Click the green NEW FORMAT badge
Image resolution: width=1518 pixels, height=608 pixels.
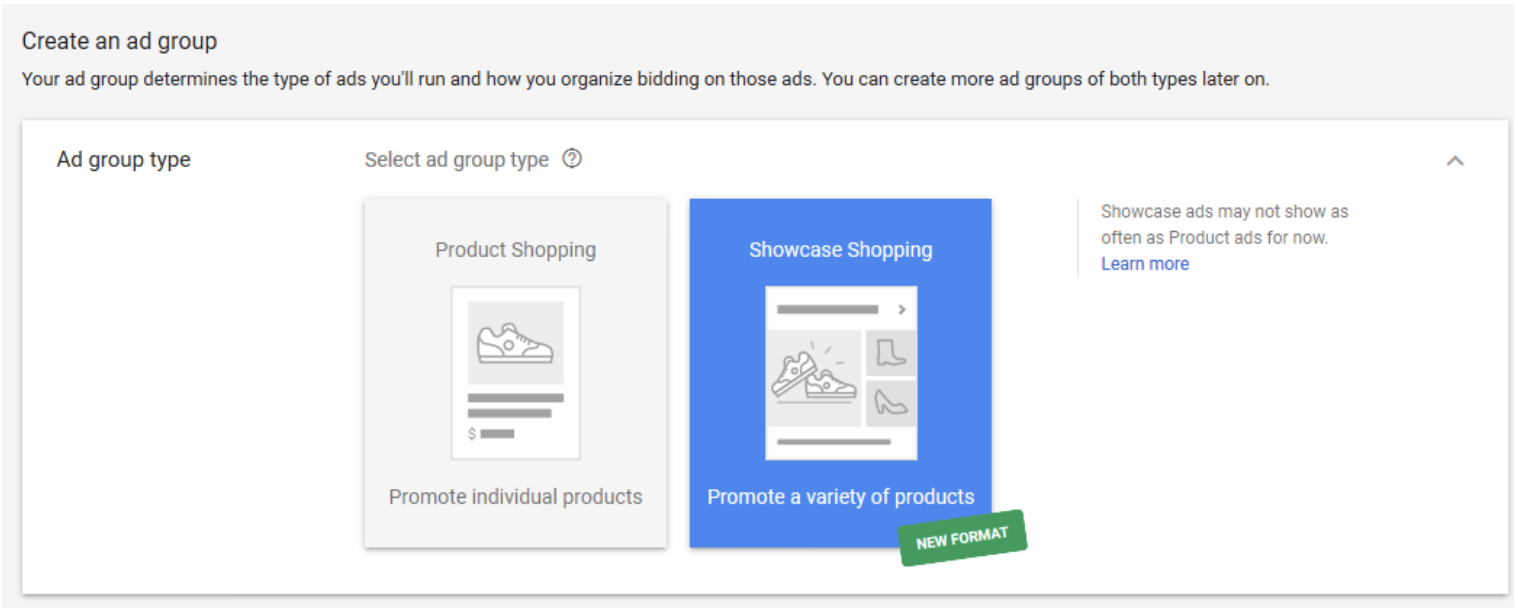point(963,538)
